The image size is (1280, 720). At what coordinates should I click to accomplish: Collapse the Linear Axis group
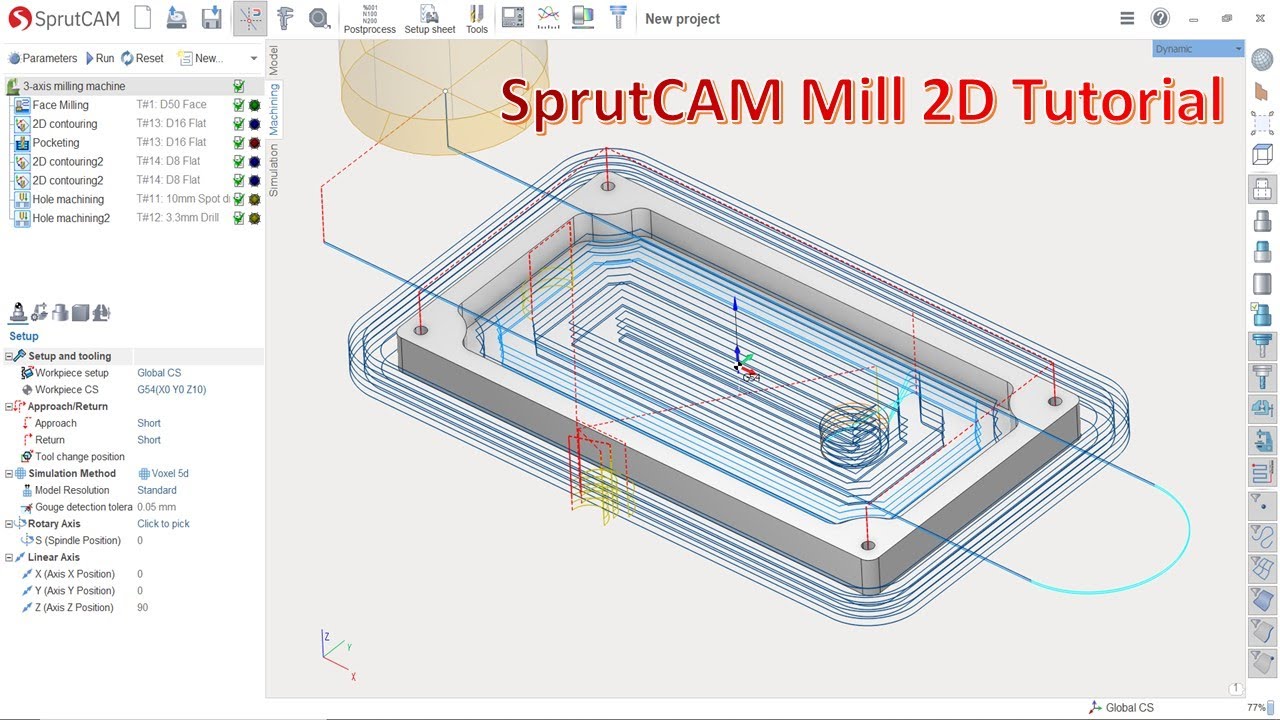pos(9,557)
